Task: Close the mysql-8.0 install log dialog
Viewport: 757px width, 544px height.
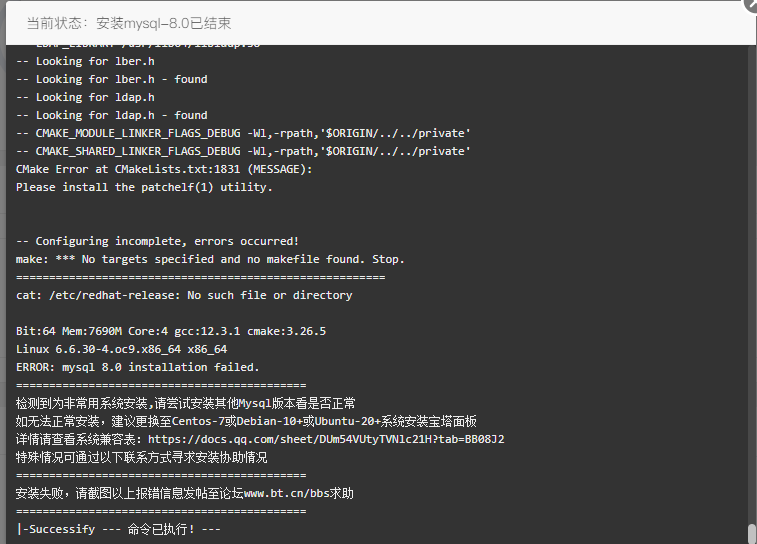Action: [751, 5]
